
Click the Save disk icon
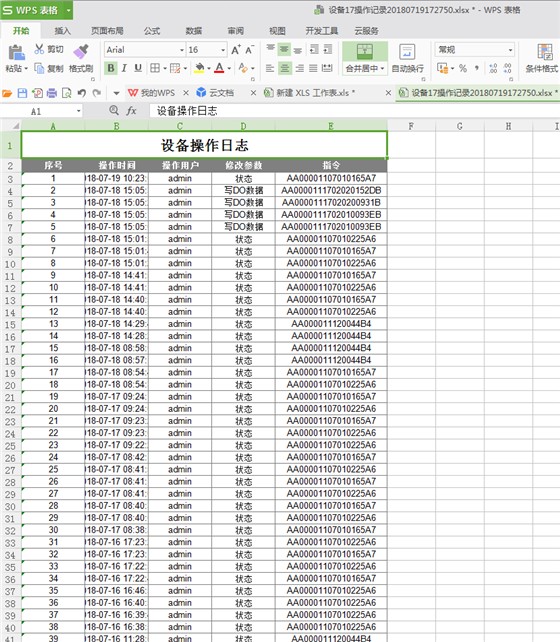[22, 93]
